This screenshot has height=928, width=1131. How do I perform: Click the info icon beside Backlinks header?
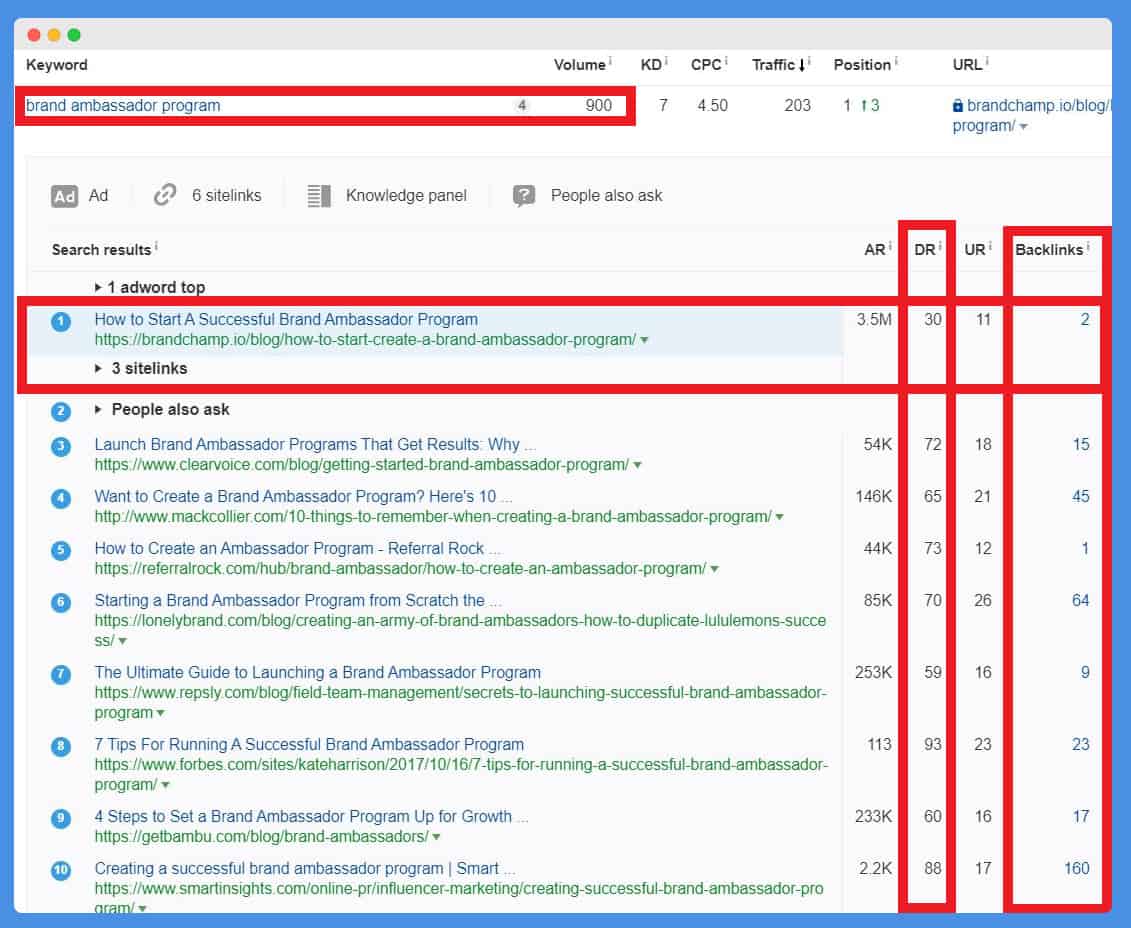(1088, 247)
